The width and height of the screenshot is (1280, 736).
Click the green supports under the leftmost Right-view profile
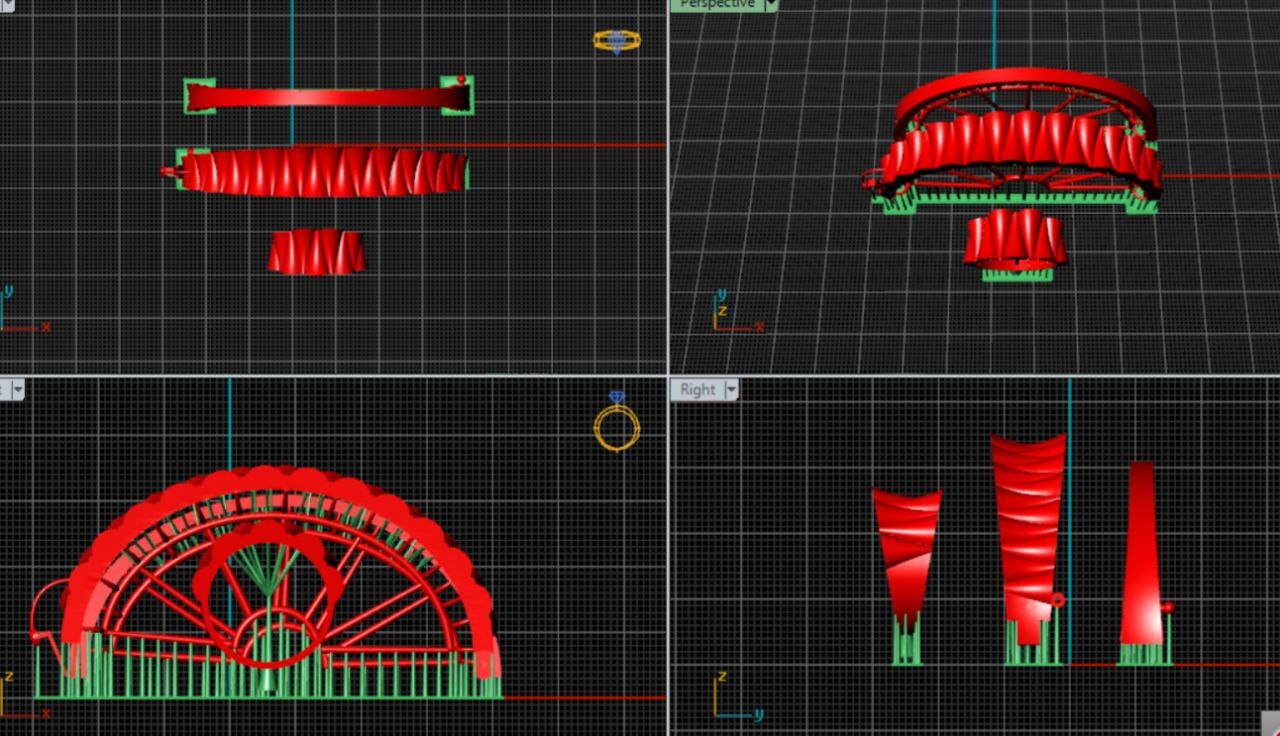click(906, 642)
